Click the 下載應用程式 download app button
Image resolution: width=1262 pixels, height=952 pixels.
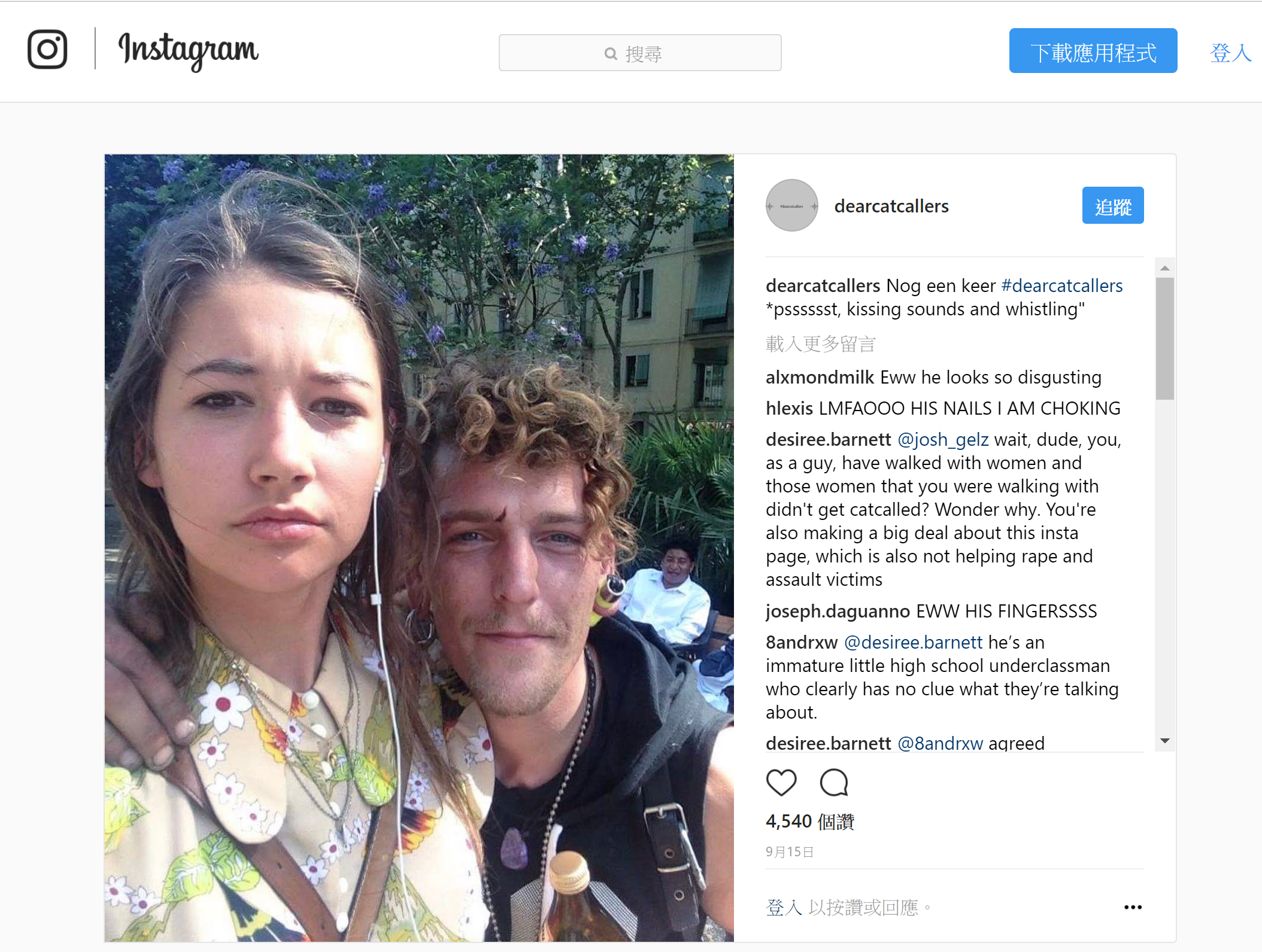click(x=1093, y=51)
